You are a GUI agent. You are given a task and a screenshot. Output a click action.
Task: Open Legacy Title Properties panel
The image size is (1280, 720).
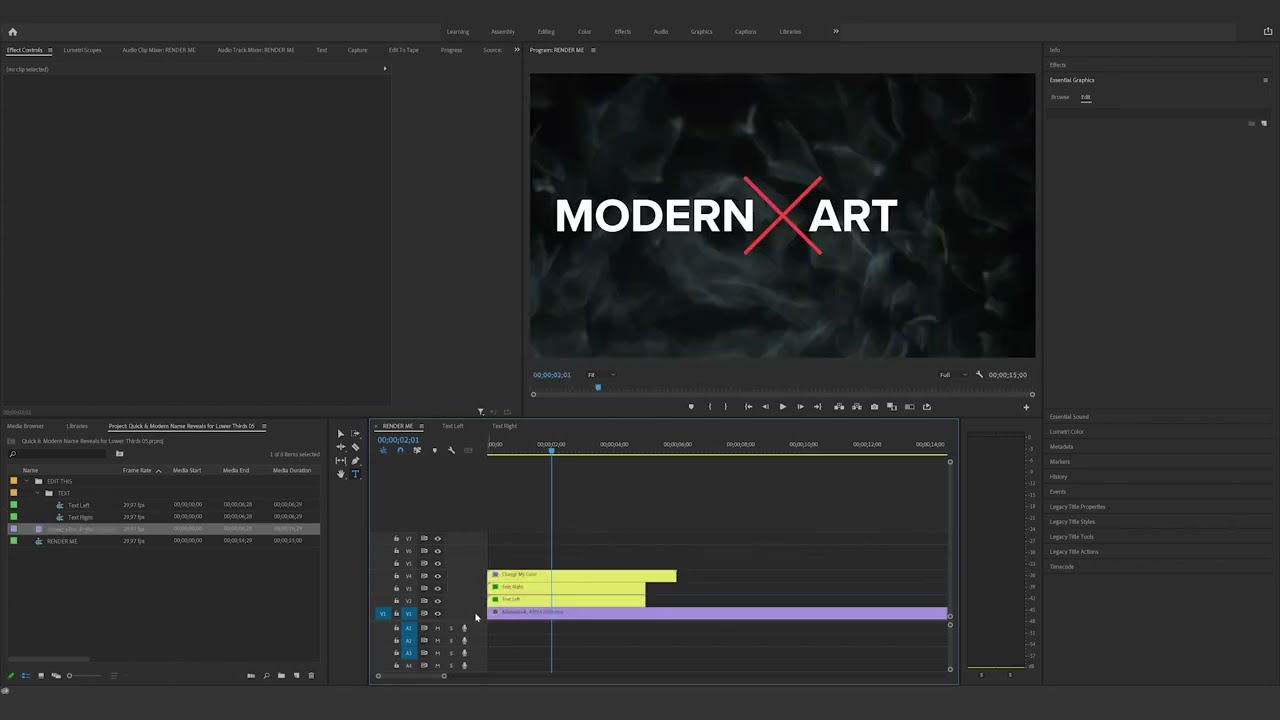(x=1077, y=507)
